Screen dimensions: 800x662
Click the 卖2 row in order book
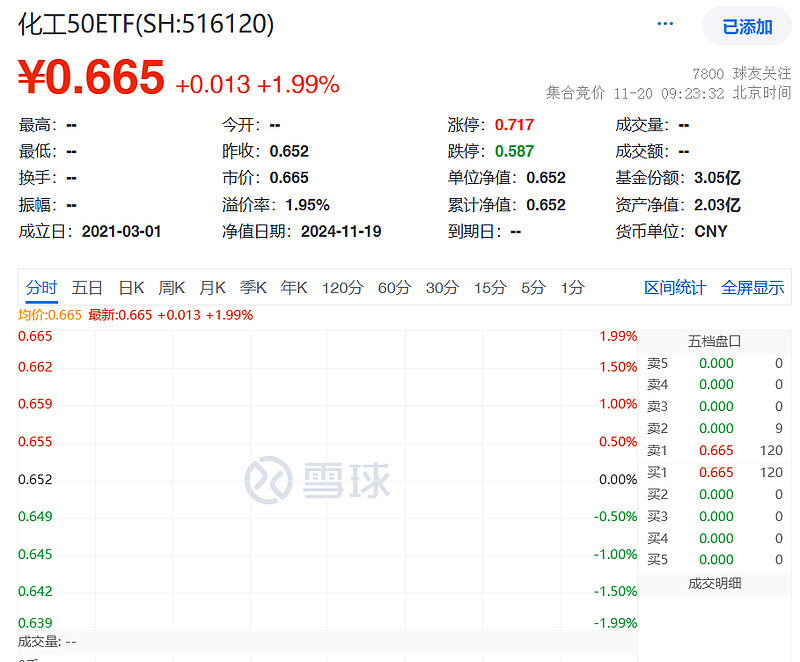coord(715,428)
